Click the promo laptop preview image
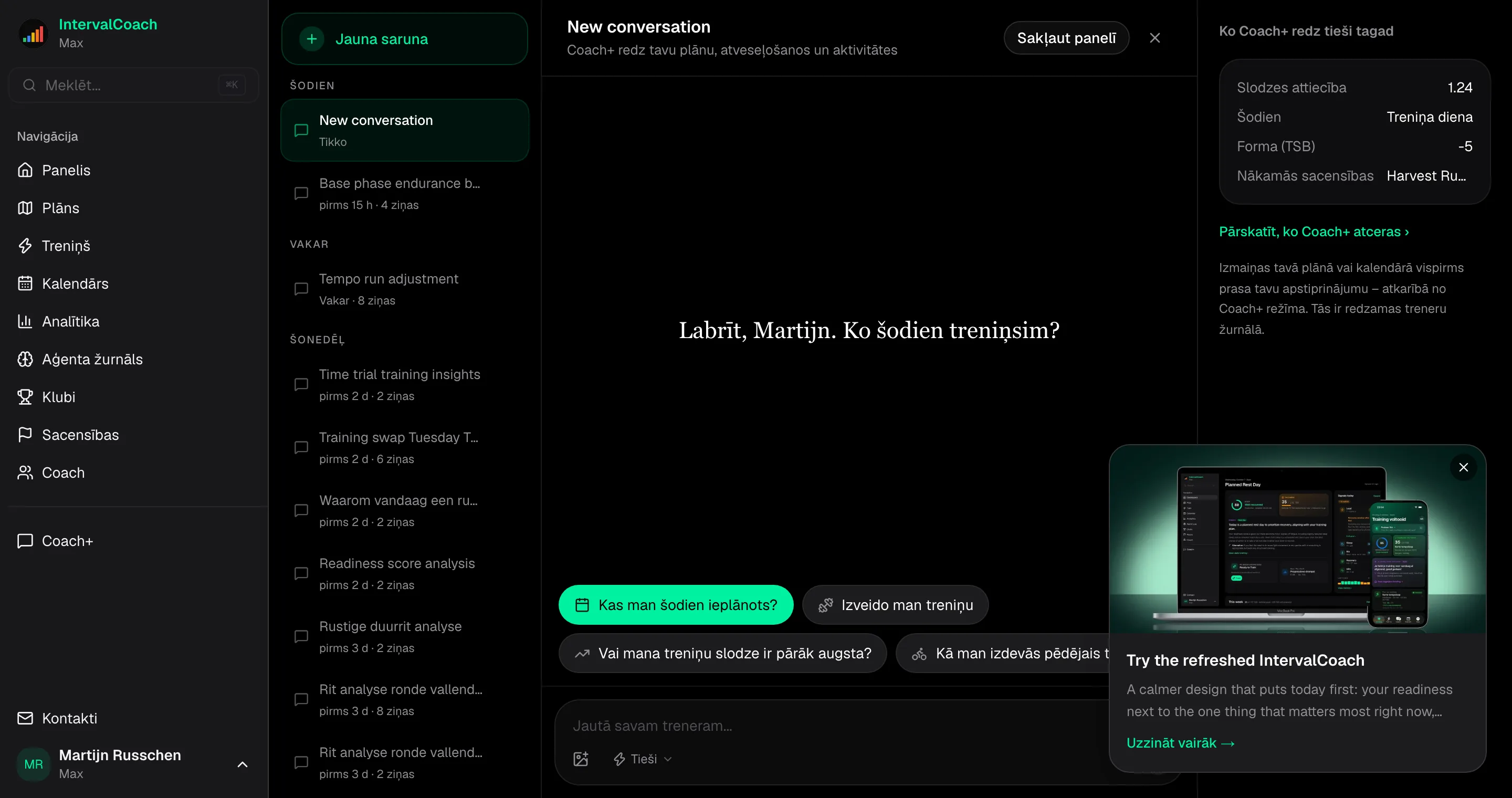Image resolution: width=1512 pixels, height=798 pixels. [x=1297, y=539]
